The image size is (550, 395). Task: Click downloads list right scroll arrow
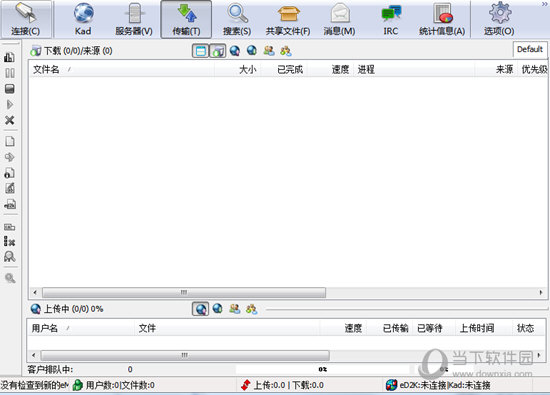(541, 292)
